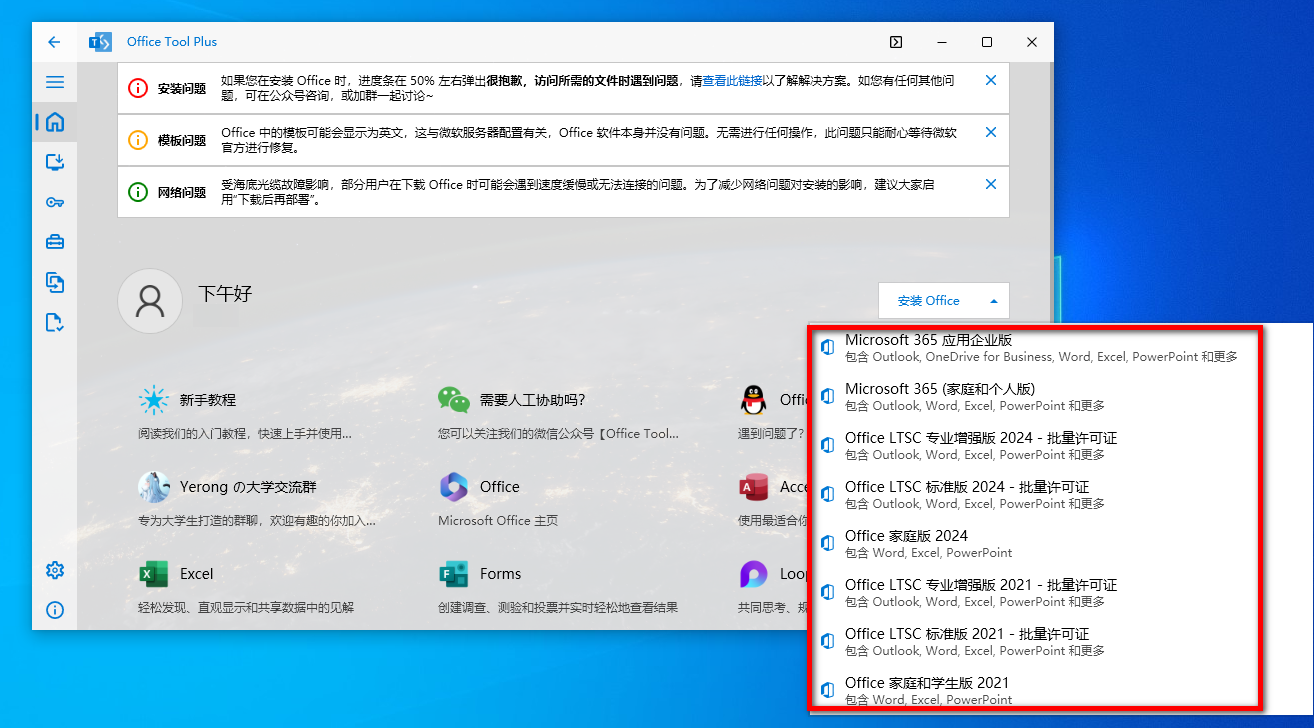Open the Office 主页 tile text
The width and height of the screenshot is (1314, 728).
(x=498, y=521)
